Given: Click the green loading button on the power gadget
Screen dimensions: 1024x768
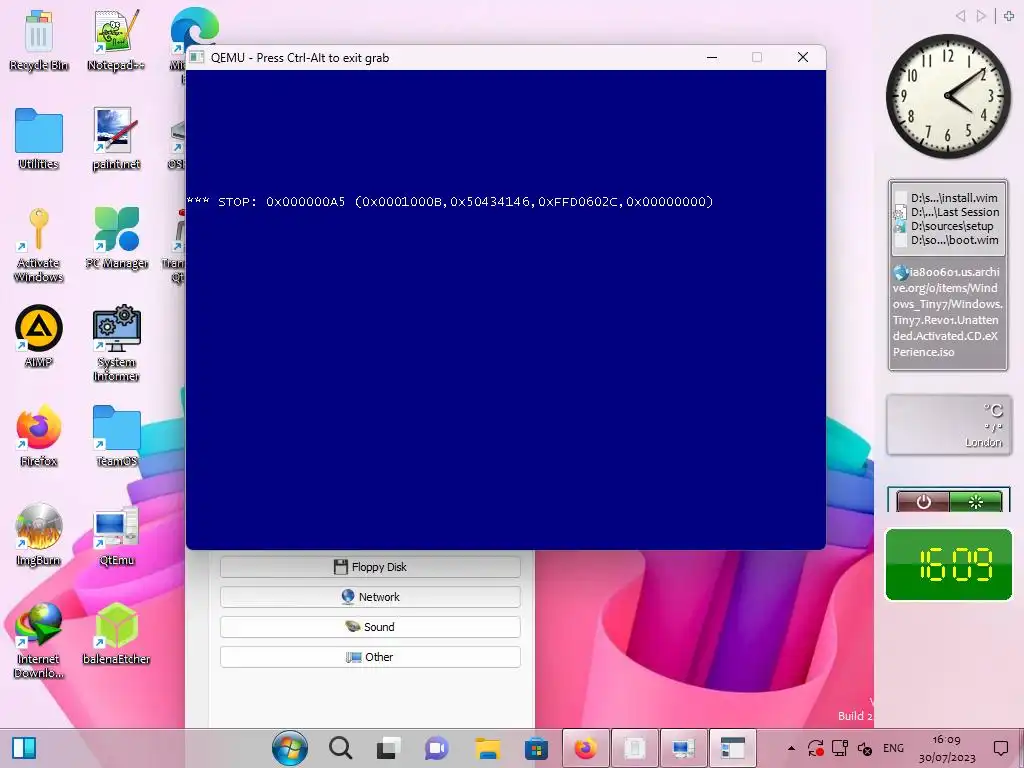Looking at the screenshot, I should tap(975, 502).
